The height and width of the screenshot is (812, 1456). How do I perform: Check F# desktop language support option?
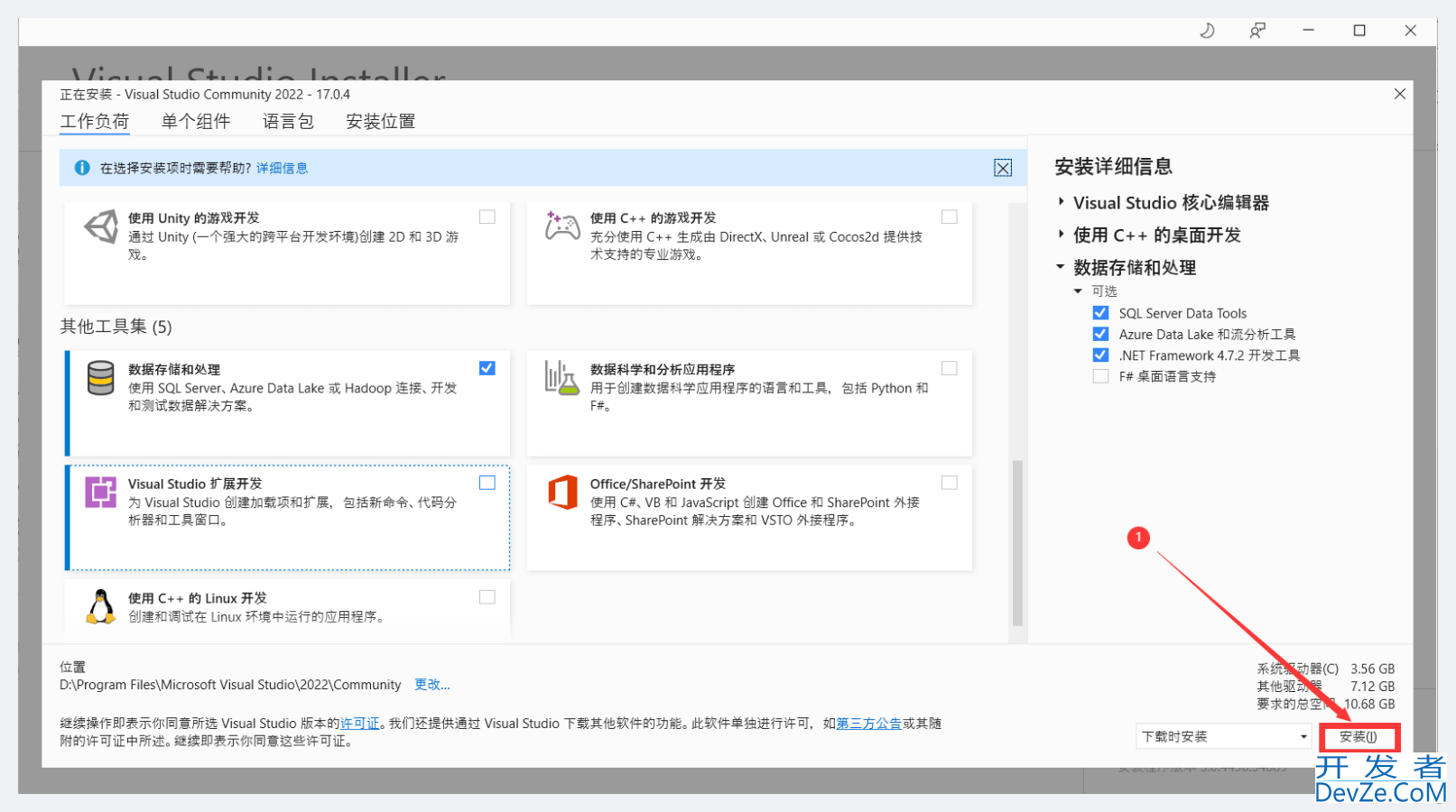coord(1100,376)
